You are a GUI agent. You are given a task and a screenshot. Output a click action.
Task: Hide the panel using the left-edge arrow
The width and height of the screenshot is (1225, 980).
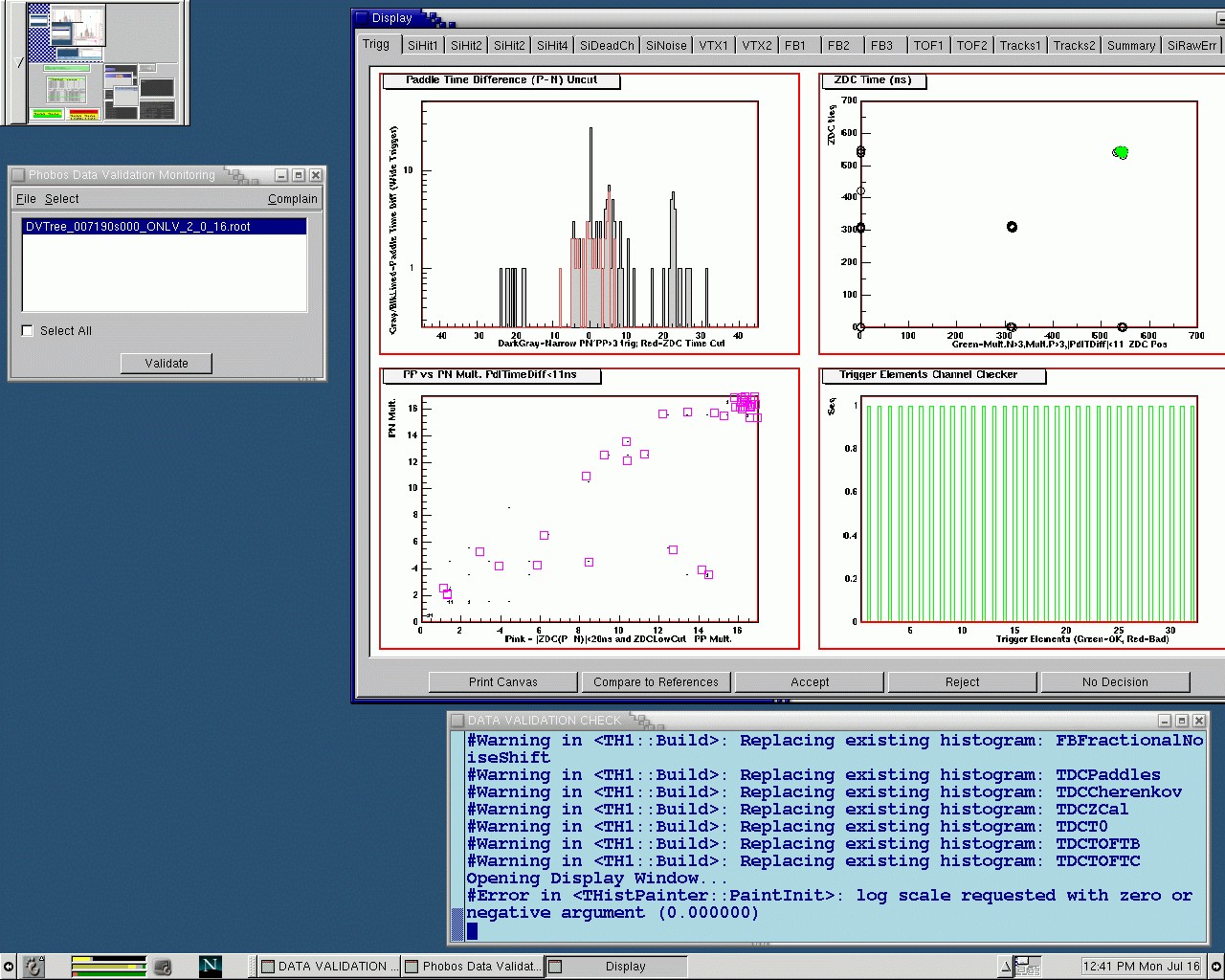8,967
